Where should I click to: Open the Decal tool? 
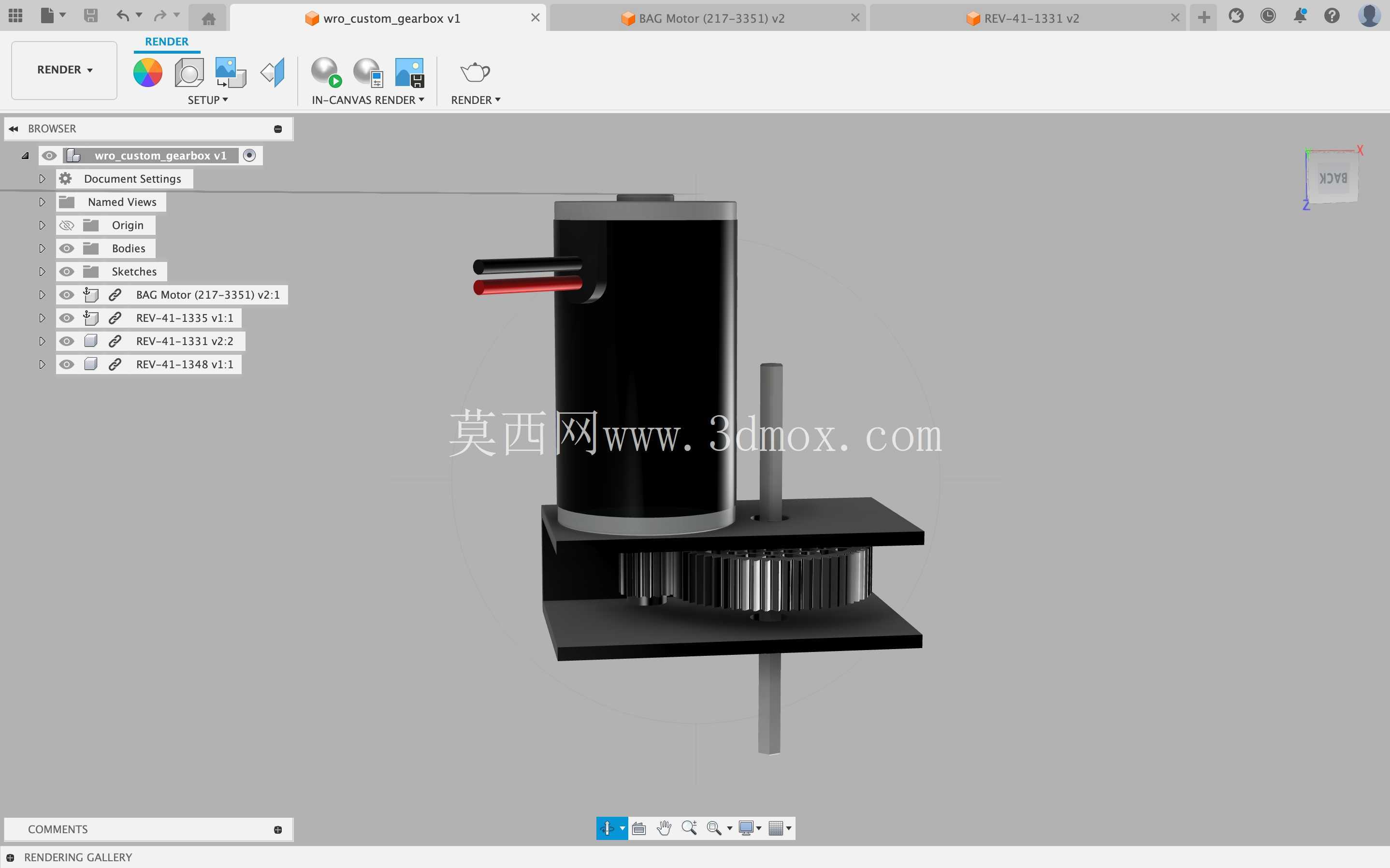(231, 72)
